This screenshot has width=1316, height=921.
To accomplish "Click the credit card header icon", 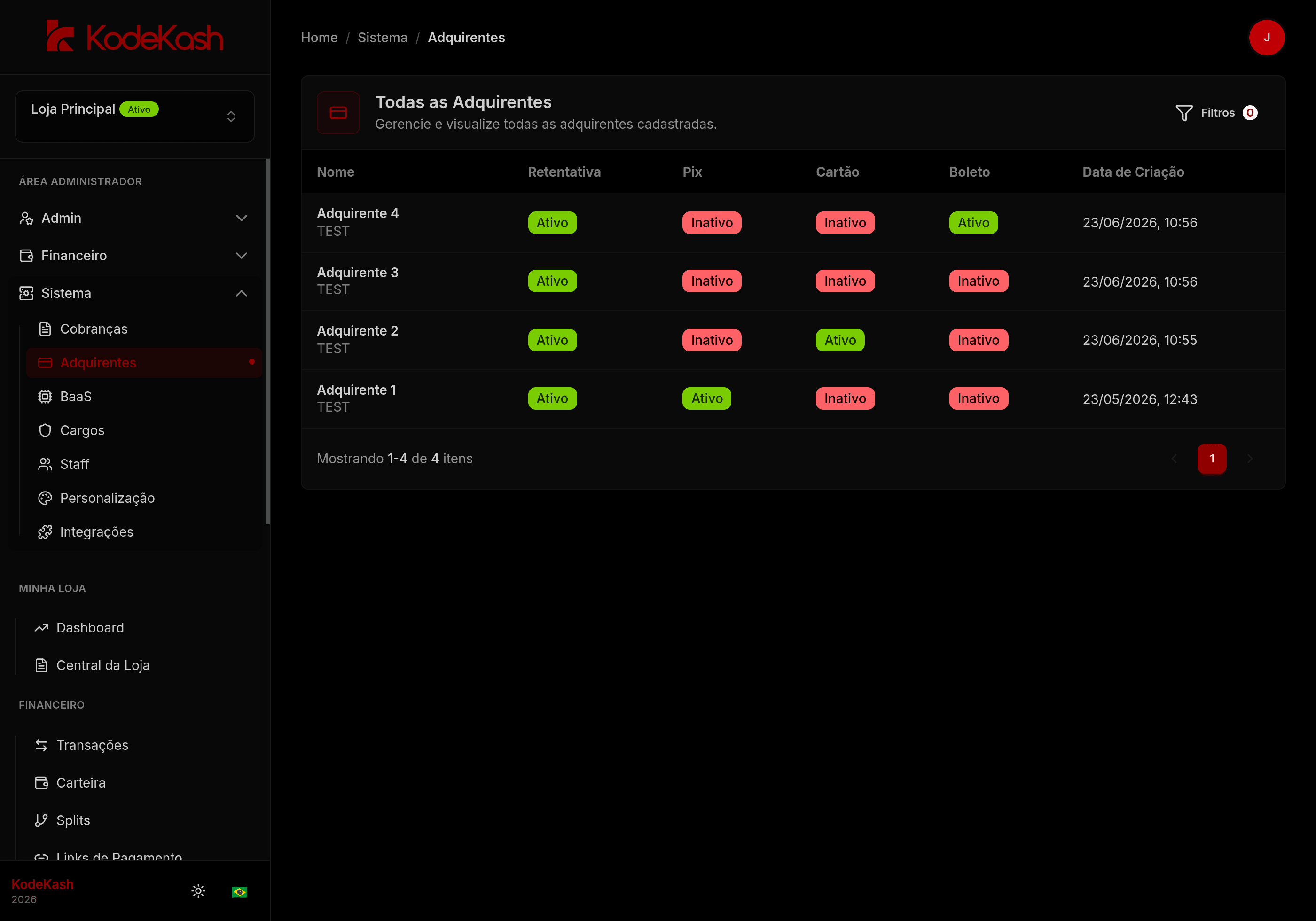I will [x=338, y=113].
